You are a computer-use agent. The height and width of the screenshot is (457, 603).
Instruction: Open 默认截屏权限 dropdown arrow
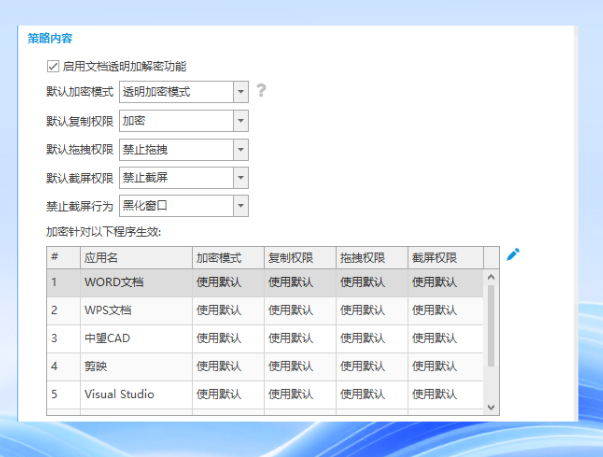(241, 178)
